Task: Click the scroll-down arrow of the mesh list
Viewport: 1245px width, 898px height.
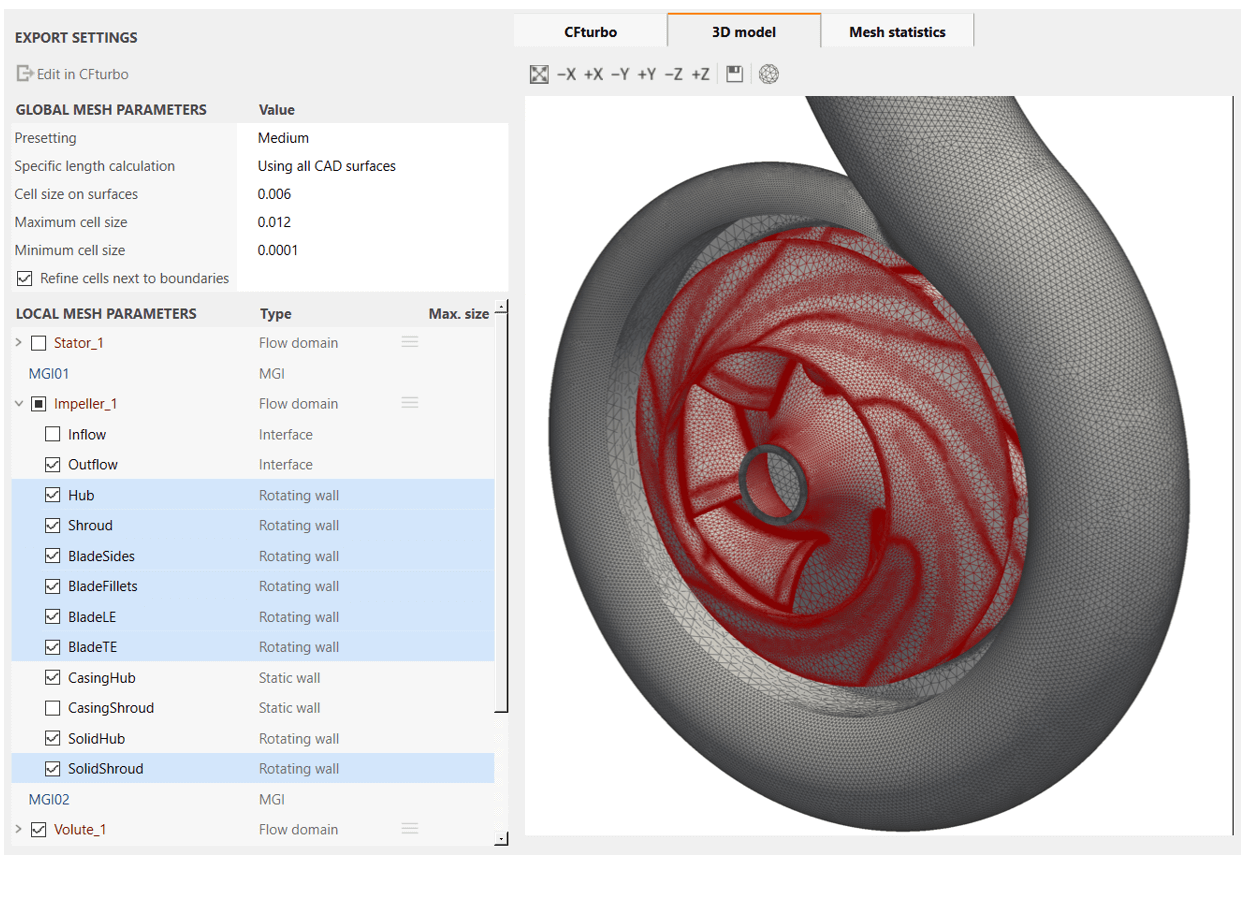Action: [x=502, y=839]
